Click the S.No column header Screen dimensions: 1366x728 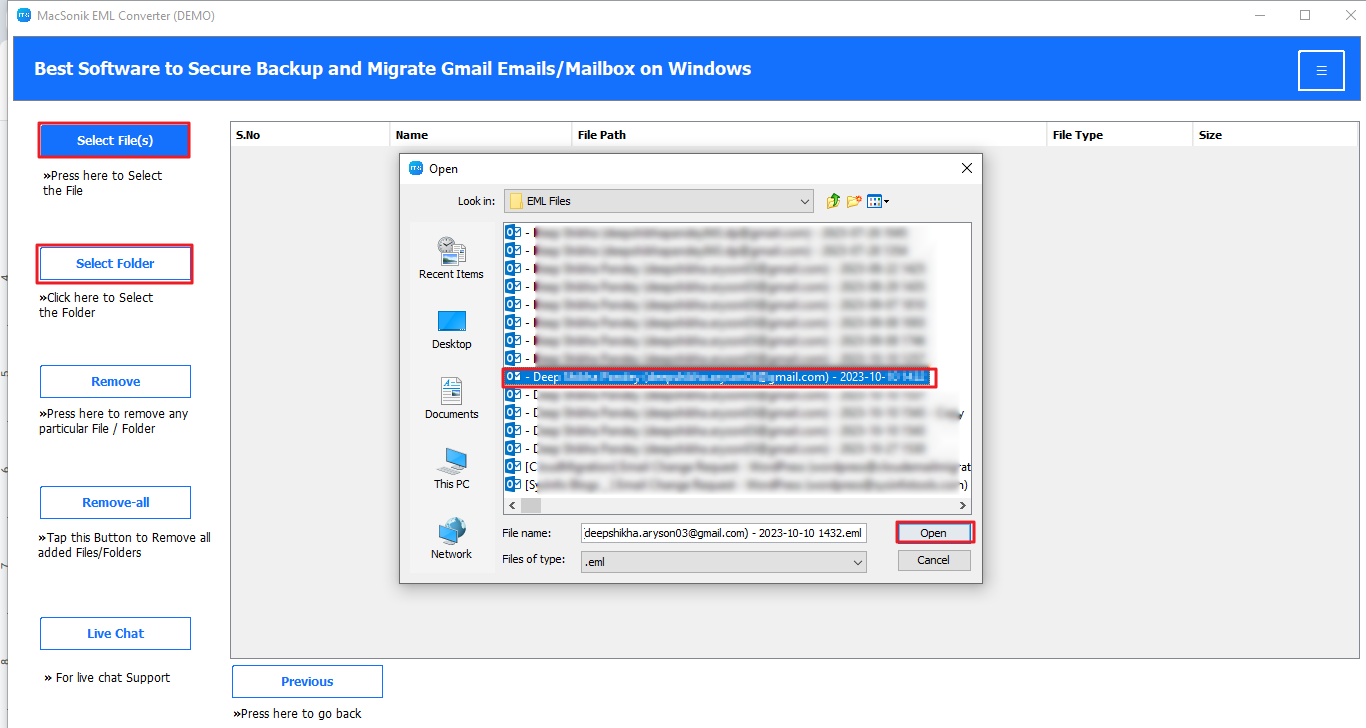(310, 135)
